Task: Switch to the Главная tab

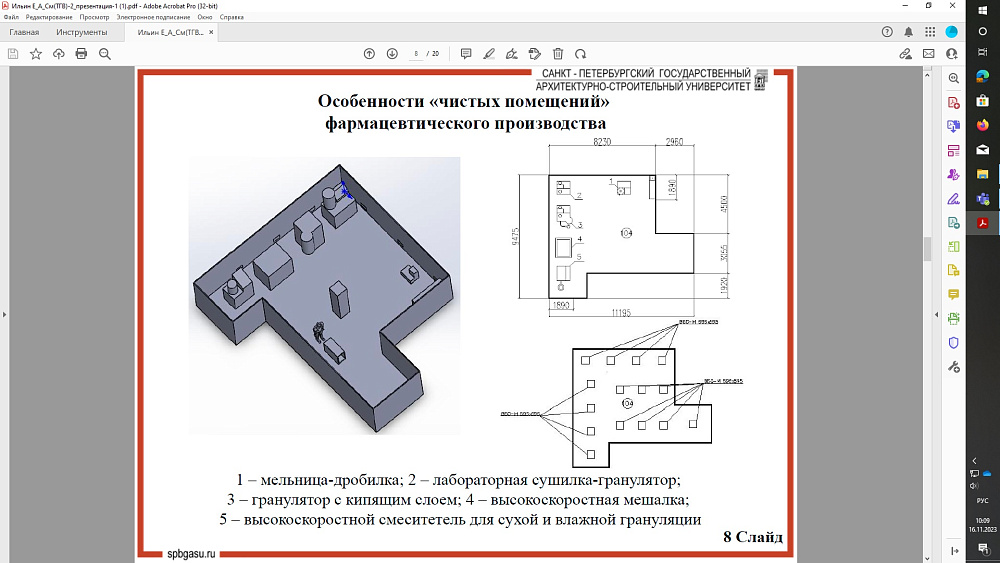Action: tap(24, 32)
